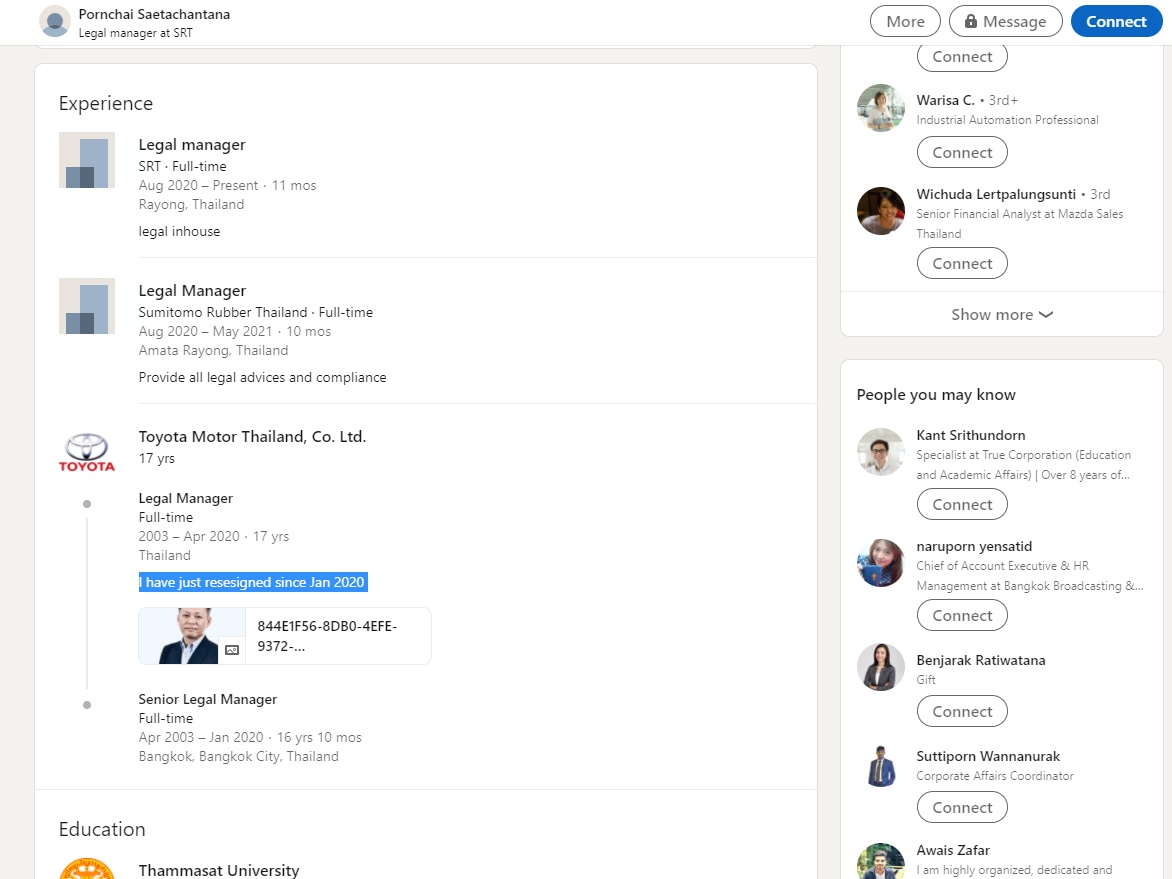Click the SRT company placeholder logo
This screenshot has width=1172, height=879.
tap(87, 160)
